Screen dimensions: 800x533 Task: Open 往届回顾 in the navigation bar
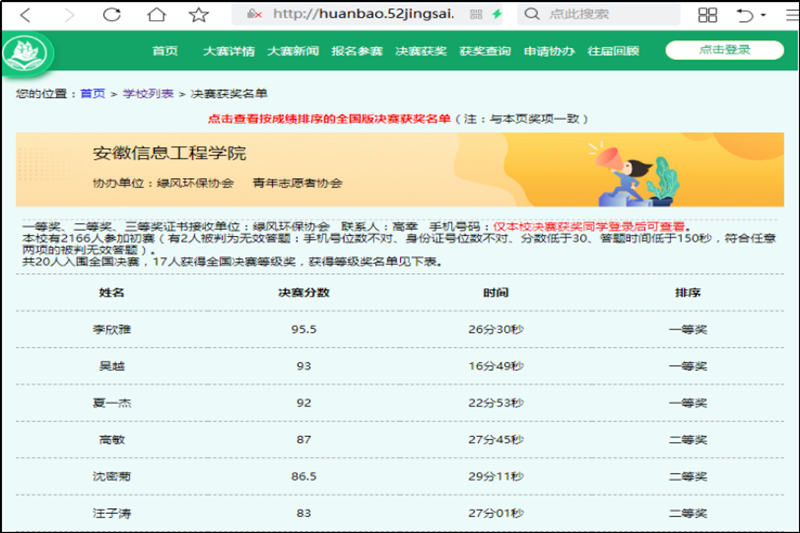click(x=613, y=51)
